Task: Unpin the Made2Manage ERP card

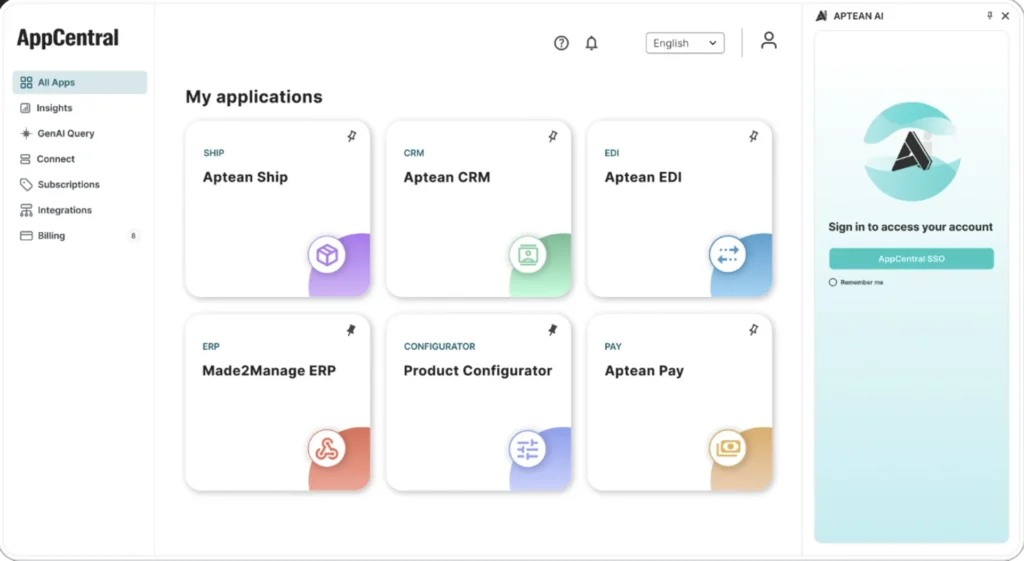Action: (x=351, y=330)
